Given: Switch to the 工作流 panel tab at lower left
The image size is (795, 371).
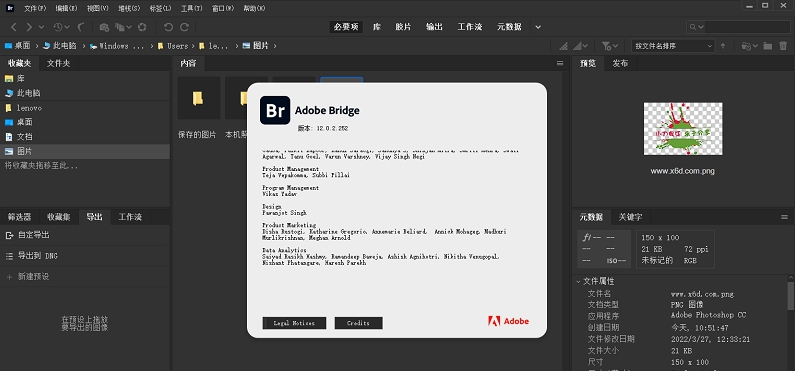Looking at the screenshot, I should pyautogui.click(x=130, y=217).
